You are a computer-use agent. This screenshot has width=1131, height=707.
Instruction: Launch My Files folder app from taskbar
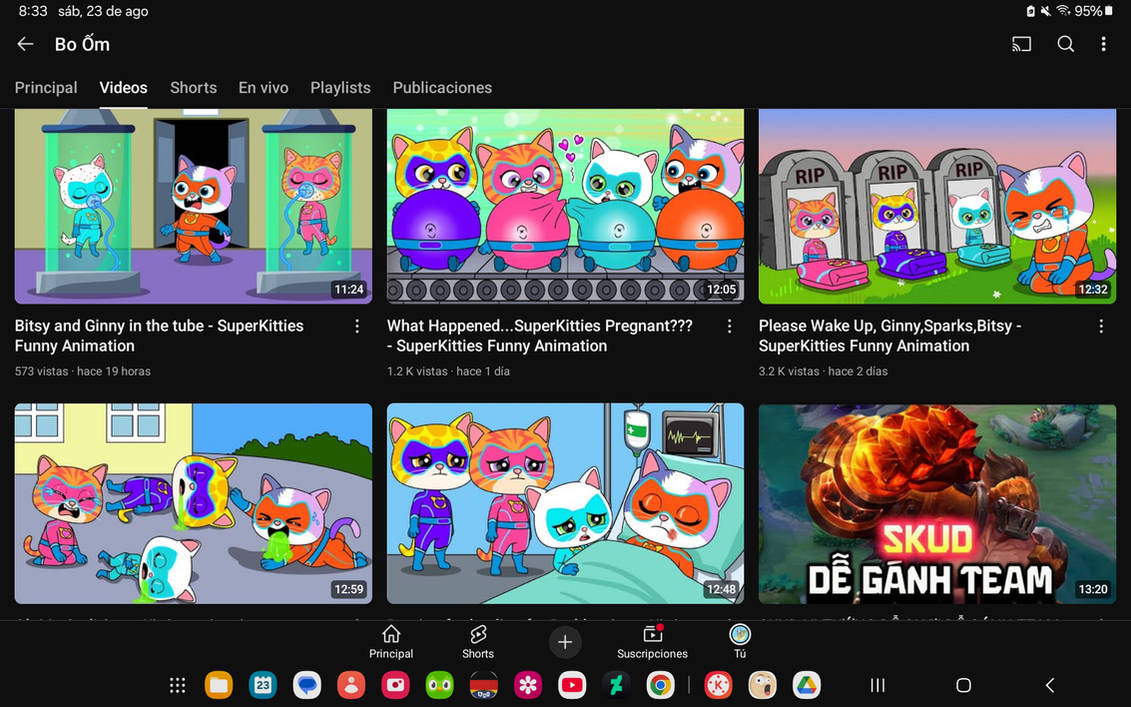click(x=219, y=685)
